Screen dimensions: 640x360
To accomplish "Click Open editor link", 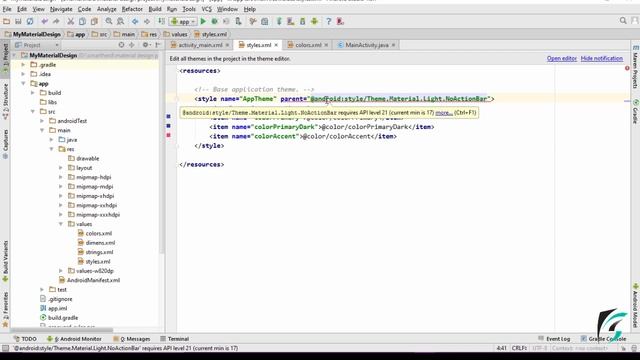I will [562, 58].
